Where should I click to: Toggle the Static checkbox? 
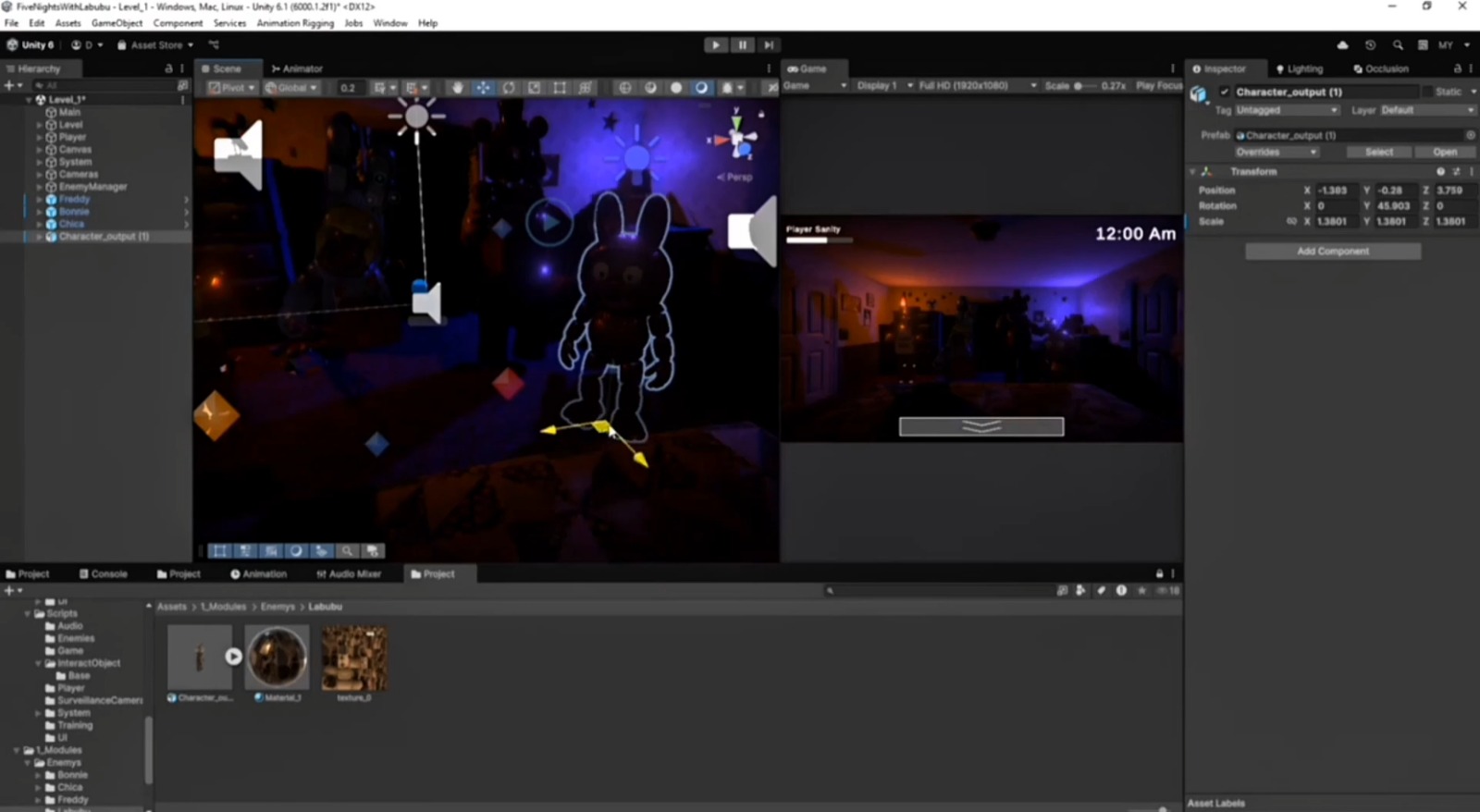pyautogui.click(x=1427, y=92)
